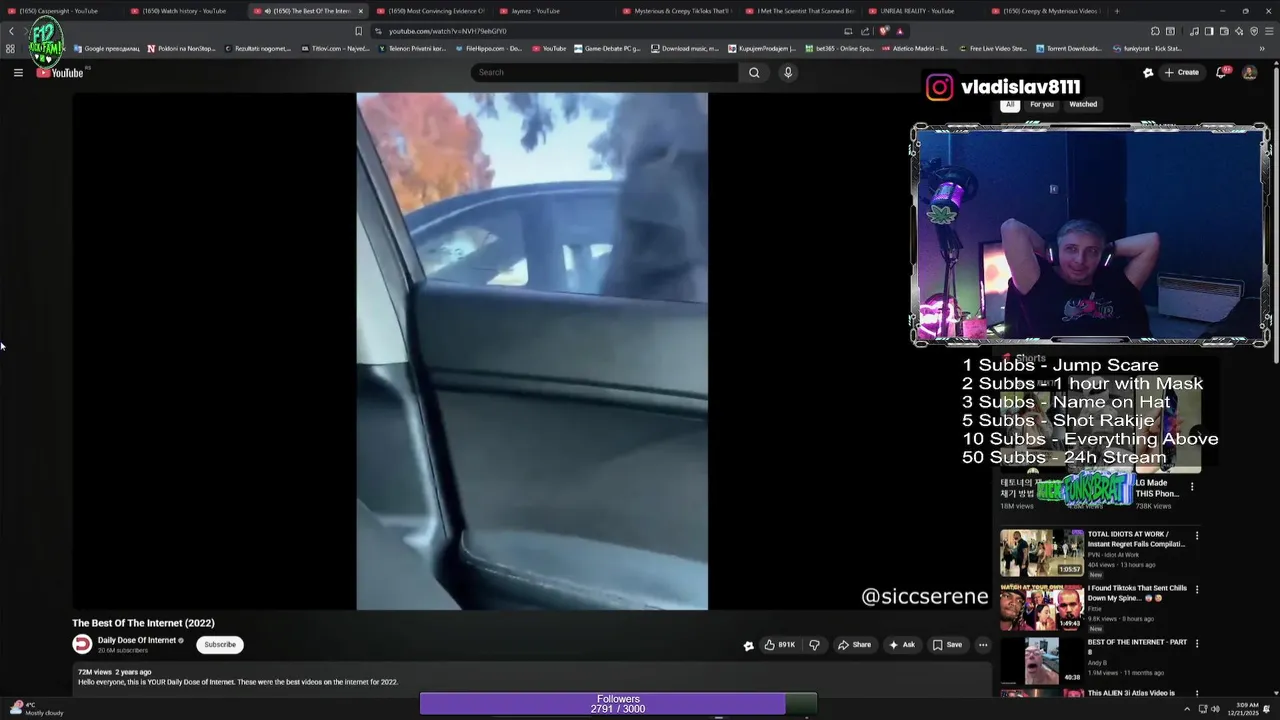Viewport: 1280px width, 720px height.
Task: Switch to Most Convincing Evidence tab
Action: coord(430,11)
